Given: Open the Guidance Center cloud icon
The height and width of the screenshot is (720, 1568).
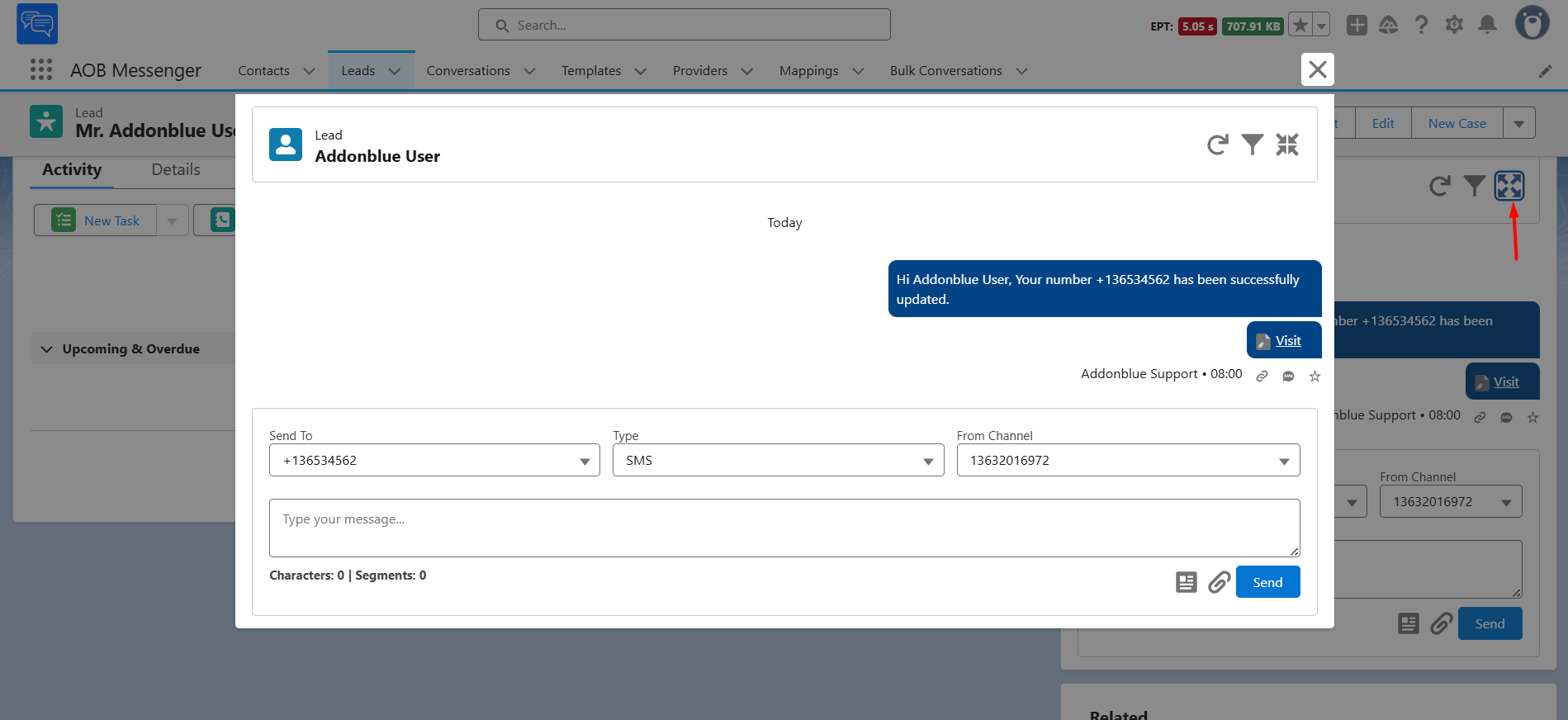Looking at the screenshot, I should pos(1389,26).
